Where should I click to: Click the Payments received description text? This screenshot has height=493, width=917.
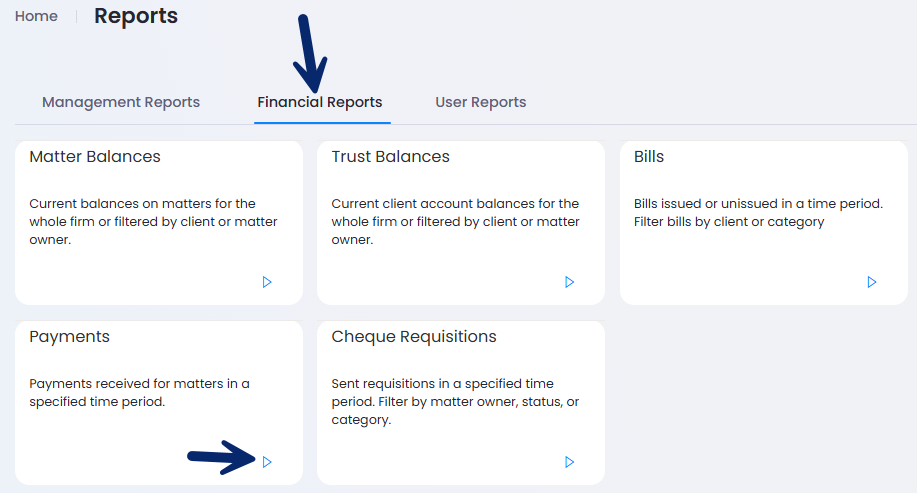click(x=139, y=392)
